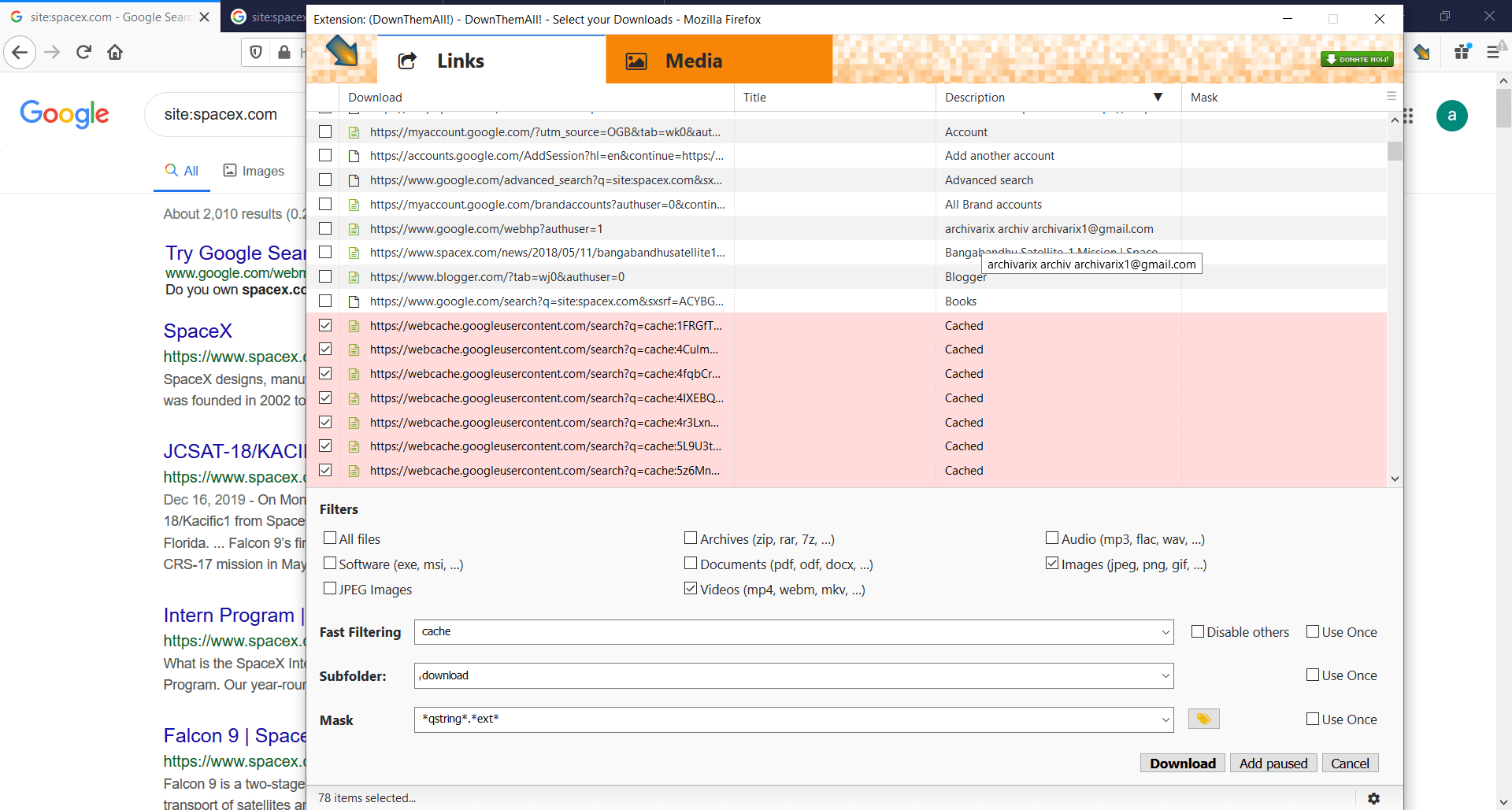Enable the Documents (pdf, odf, docx) filter

click(691, 564)
